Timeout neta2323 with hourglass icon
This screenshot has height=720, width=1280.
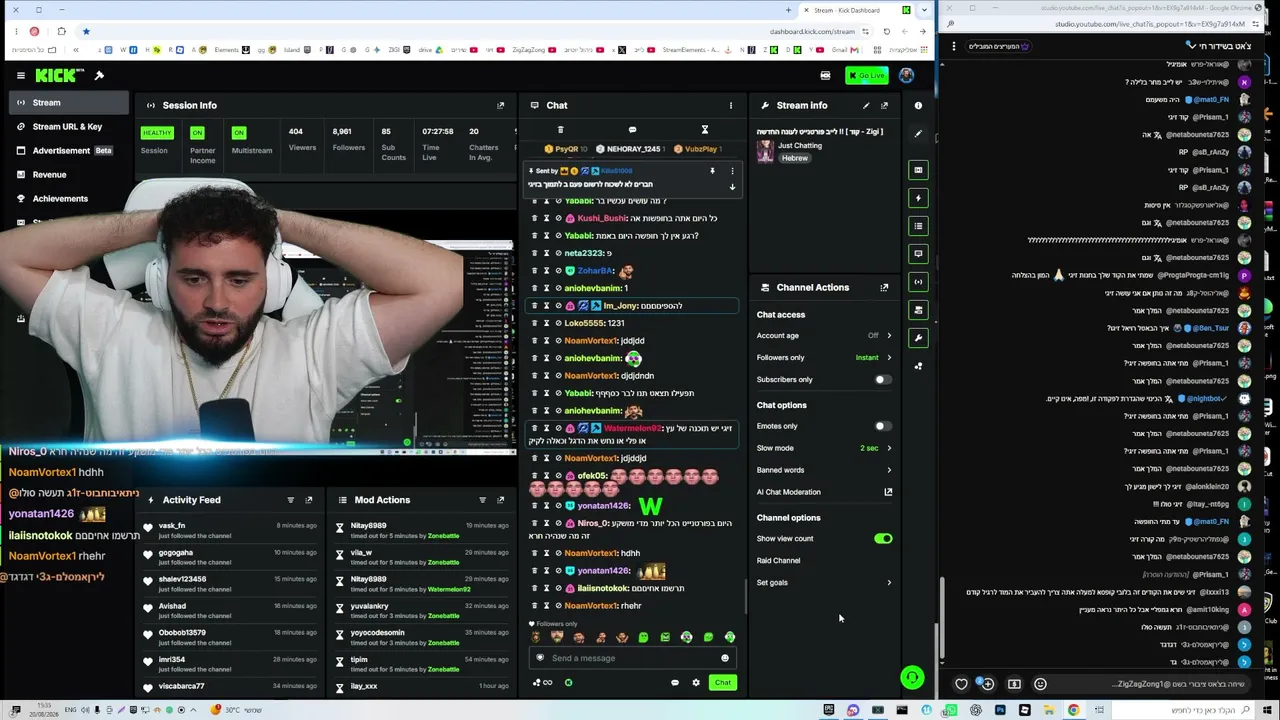point(546,254)
